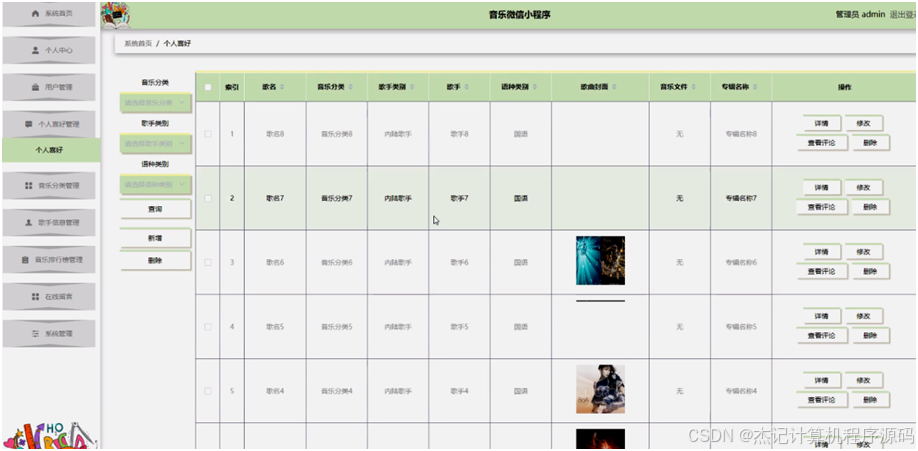The height and width of the screenshot is (451, 918).
Task: Open 查看评论 for 歌名5 row
Action: [822, 336]
